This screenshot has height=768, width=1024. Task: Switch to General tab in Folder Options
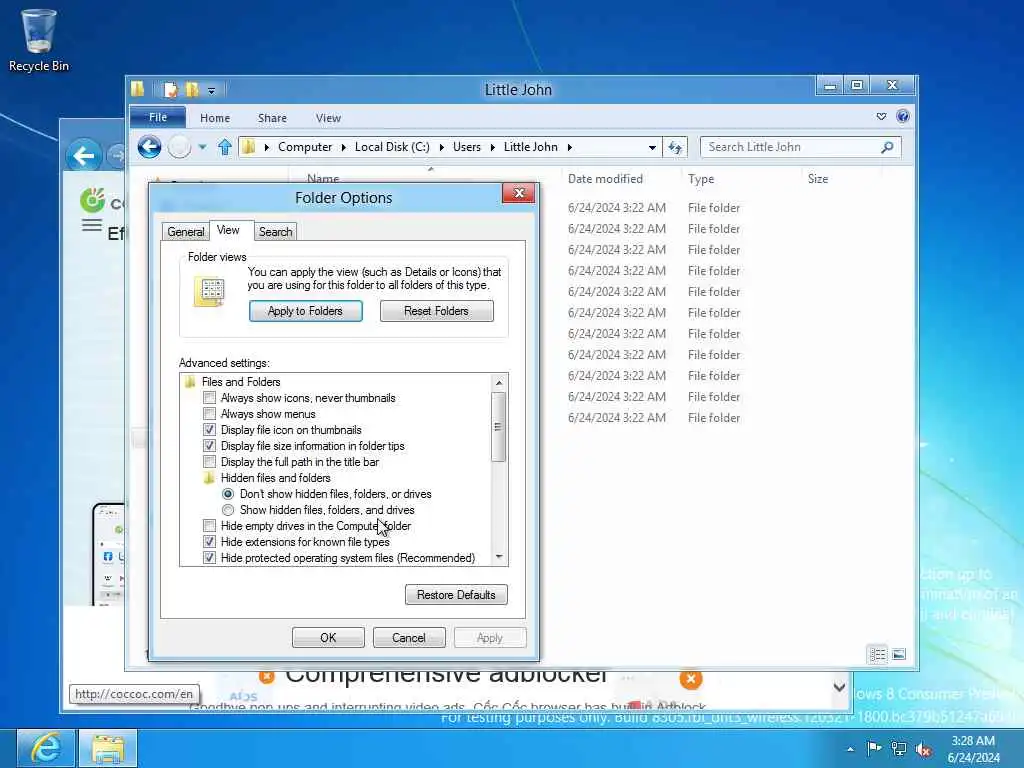pos(185,232)
